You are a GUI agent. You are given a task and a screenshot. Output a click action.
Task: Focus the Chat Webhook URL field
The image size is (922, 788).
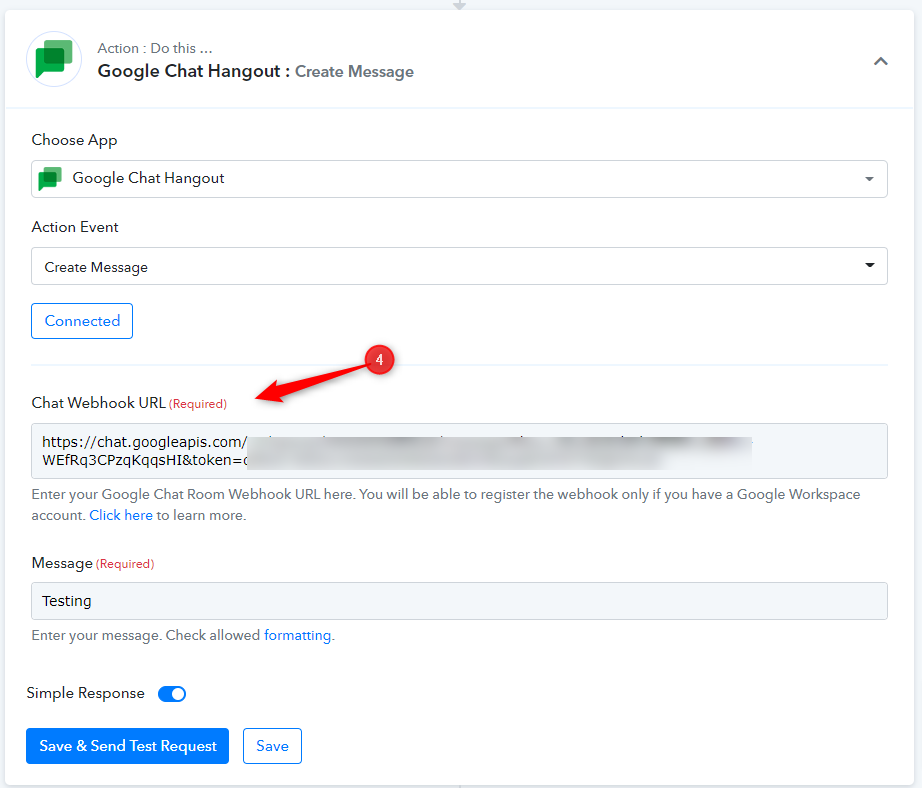pyautogui.click(x=459, y=451)
